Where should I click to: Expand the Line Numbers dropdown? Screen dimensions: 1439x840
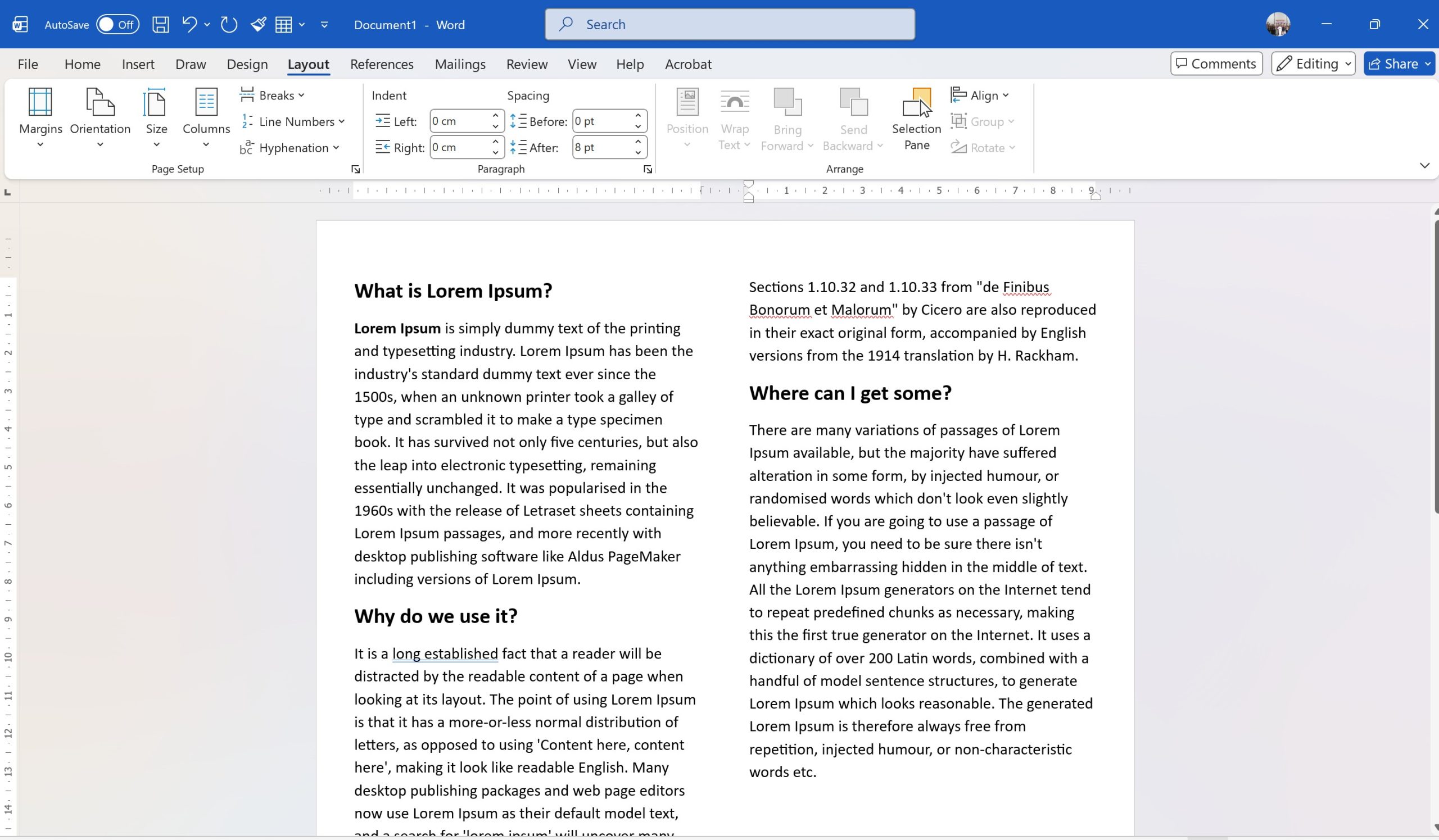[294, 121]
